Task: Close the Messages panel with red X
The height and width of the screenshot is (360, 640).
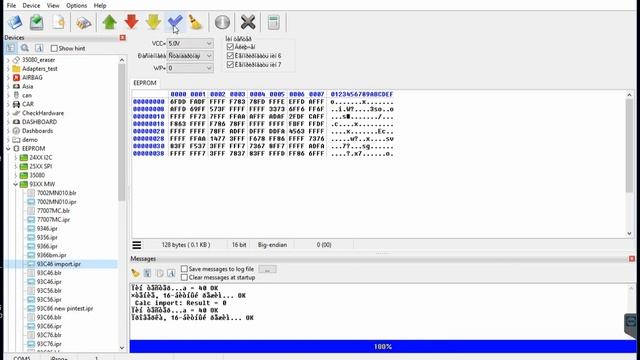Action: click(632, 259)
